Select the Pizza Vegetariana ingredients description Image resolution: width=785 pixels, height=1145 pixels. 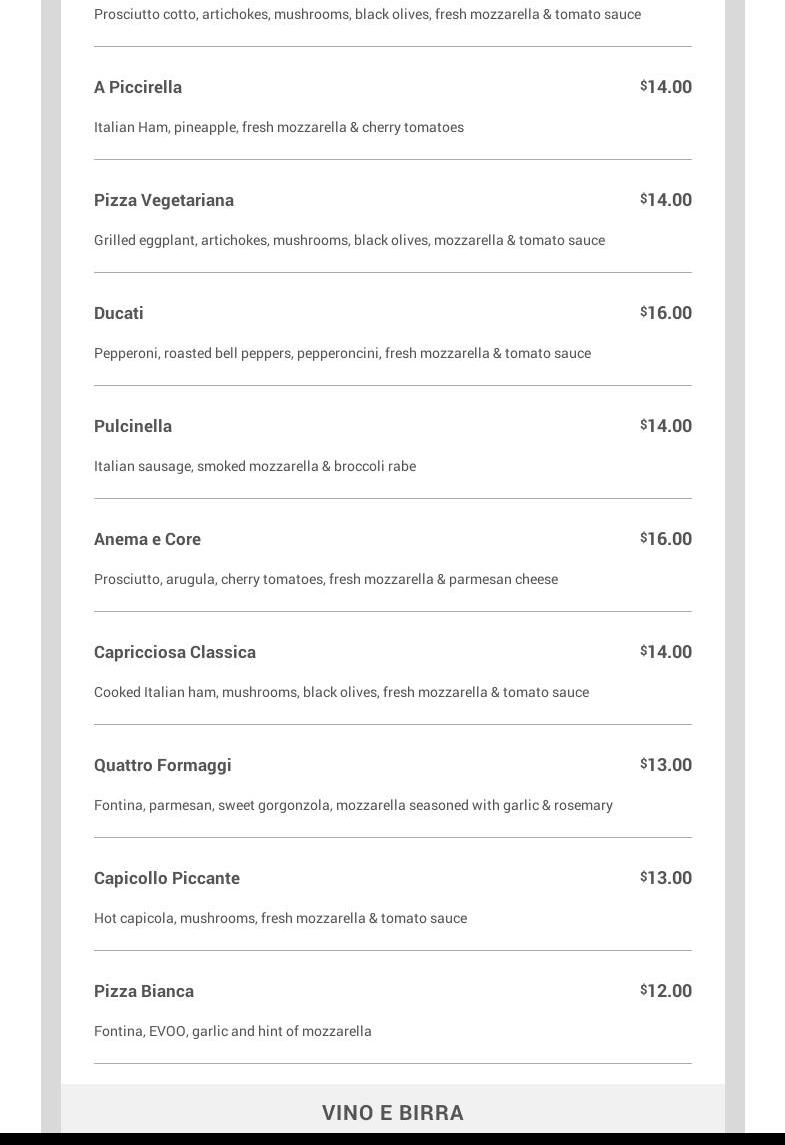349,240
